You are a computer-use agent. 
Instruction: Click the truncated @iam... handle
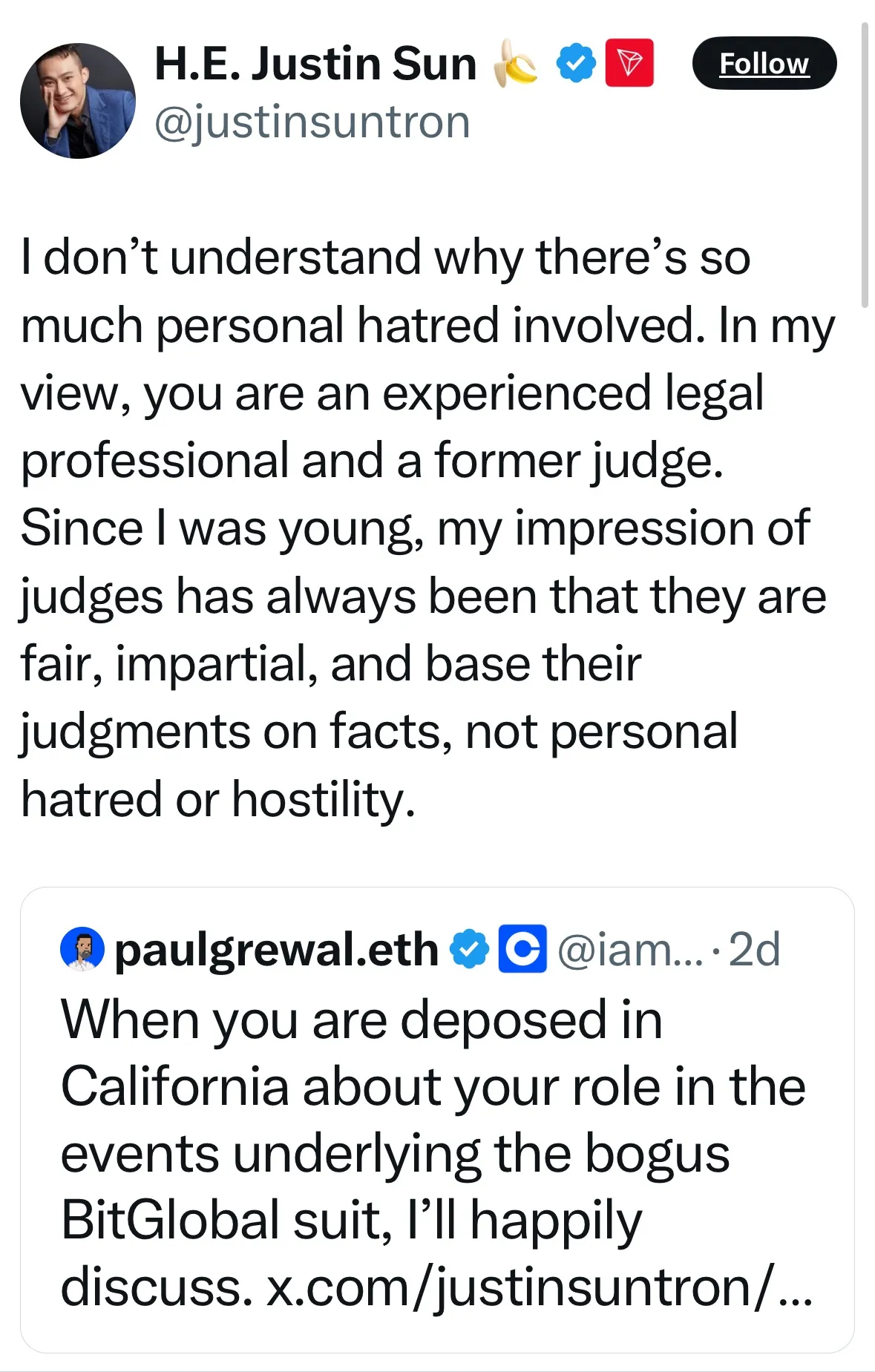629,950
